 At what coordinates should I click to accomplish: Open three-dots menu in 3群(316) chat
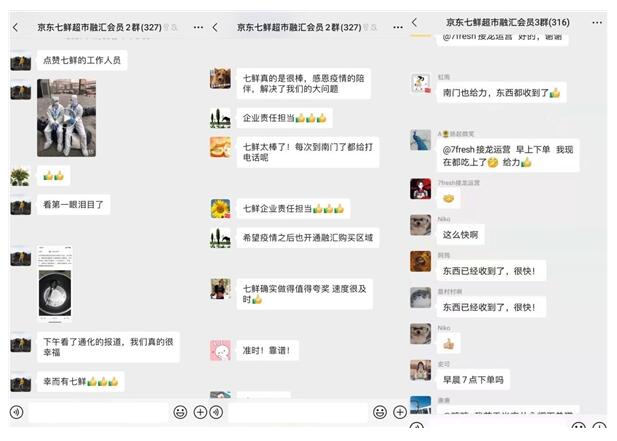point(597,22)
